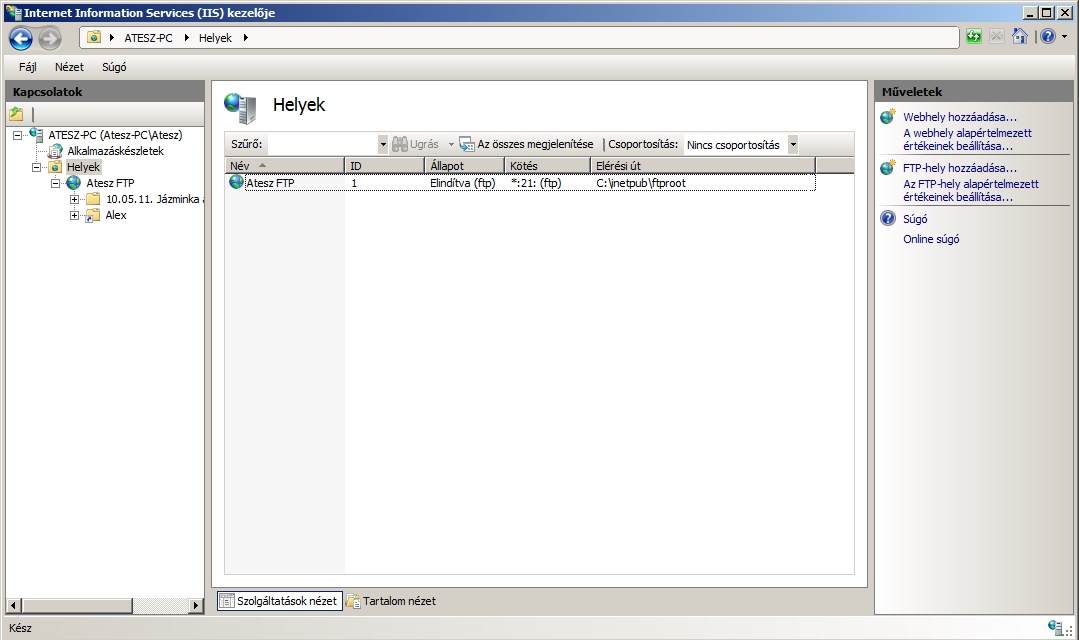Click A webhely alapértelmezett értékeinek beállítása link
Screen dimensions: 1079x640
[968, 139]
